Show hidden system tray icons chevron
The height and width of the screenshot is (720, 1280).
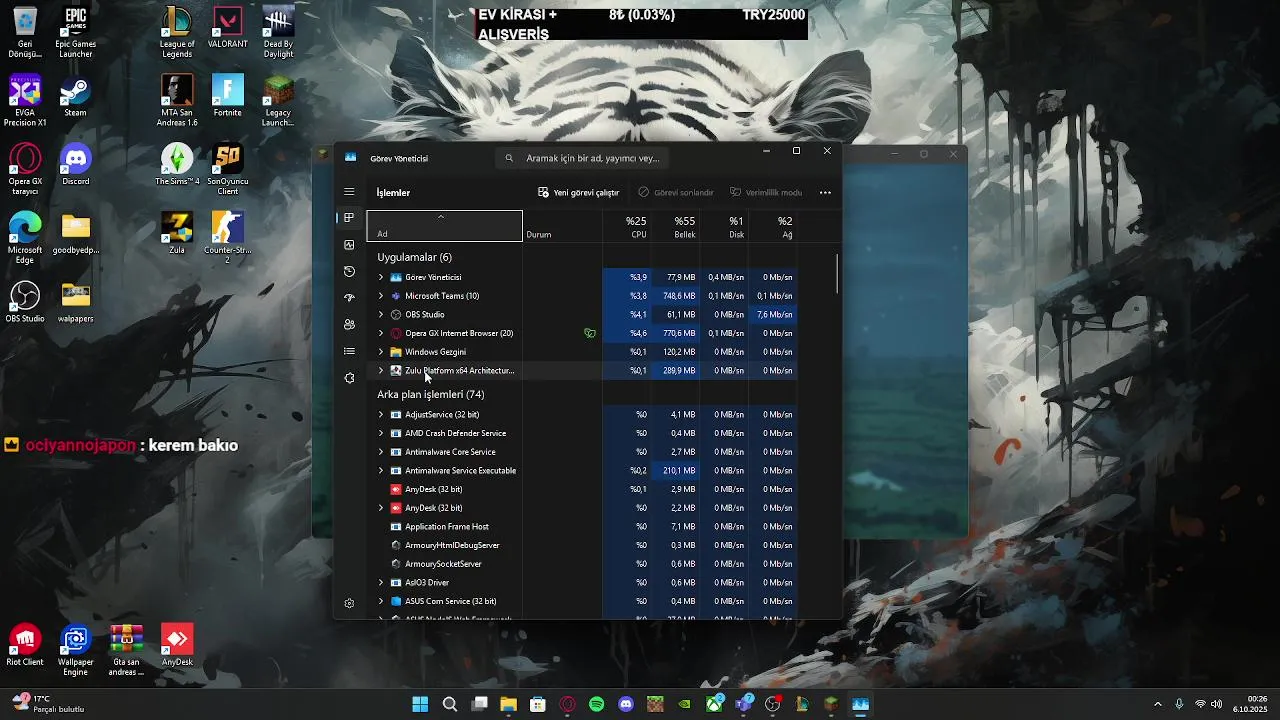click(1158, 704)
